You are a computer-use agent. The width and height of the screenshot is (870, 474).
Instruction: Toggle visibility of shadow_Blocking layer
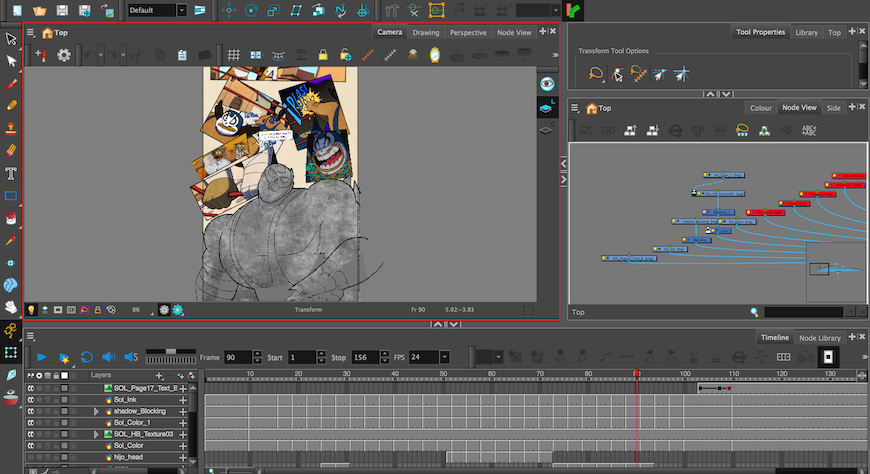click(x=31, y=411)
